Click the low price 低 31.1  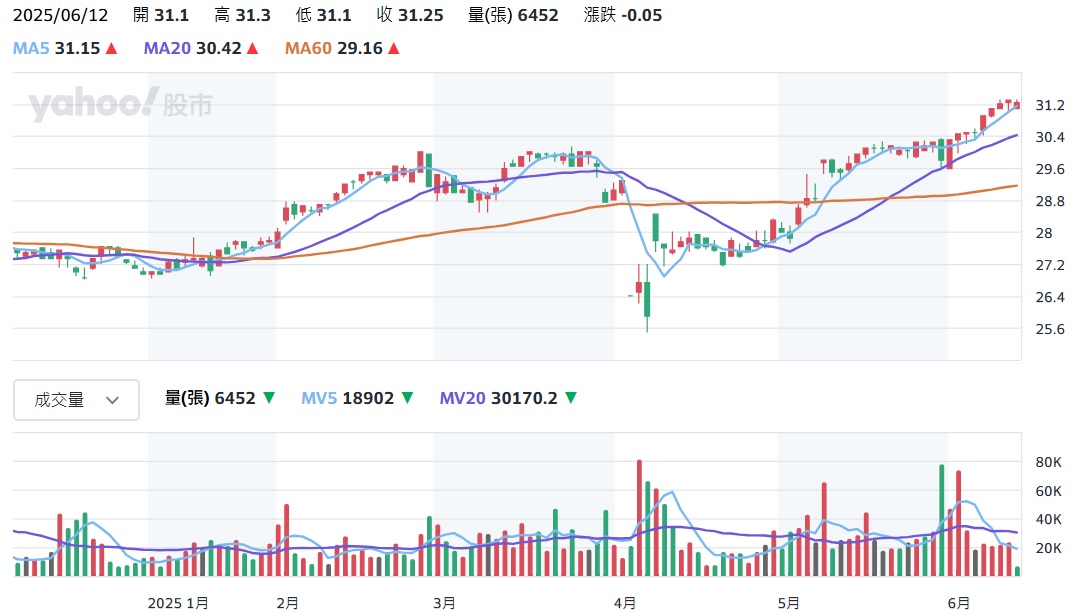324,15
